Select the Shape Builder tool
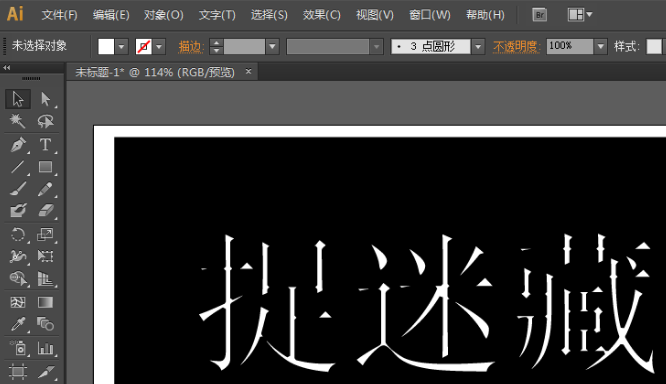 tap(17, 279)
